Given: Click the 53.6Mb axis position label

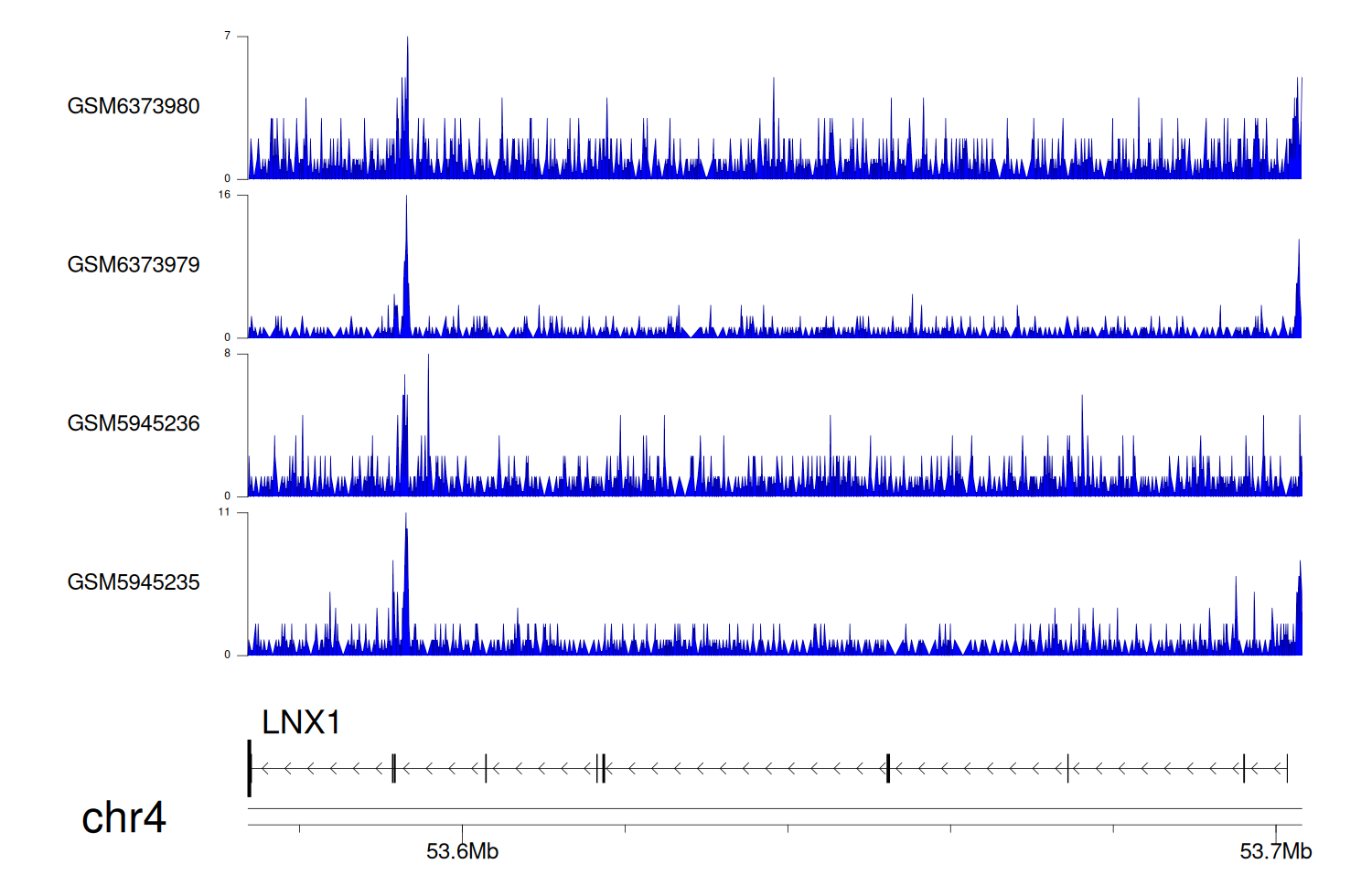Looking at the screenshot, I should (x=462, y=851).
